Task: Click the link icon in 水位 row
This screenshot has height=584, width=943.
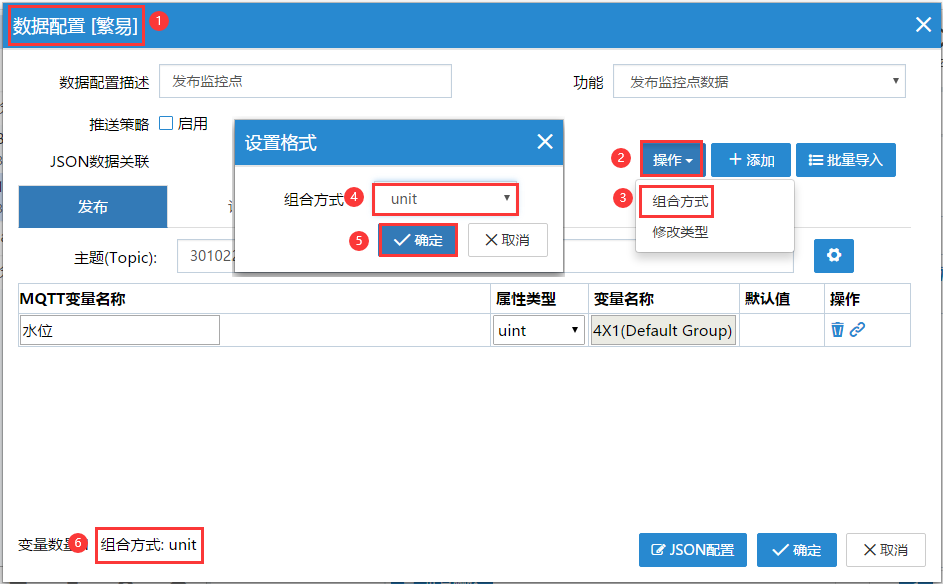Action: pos(857,330)
